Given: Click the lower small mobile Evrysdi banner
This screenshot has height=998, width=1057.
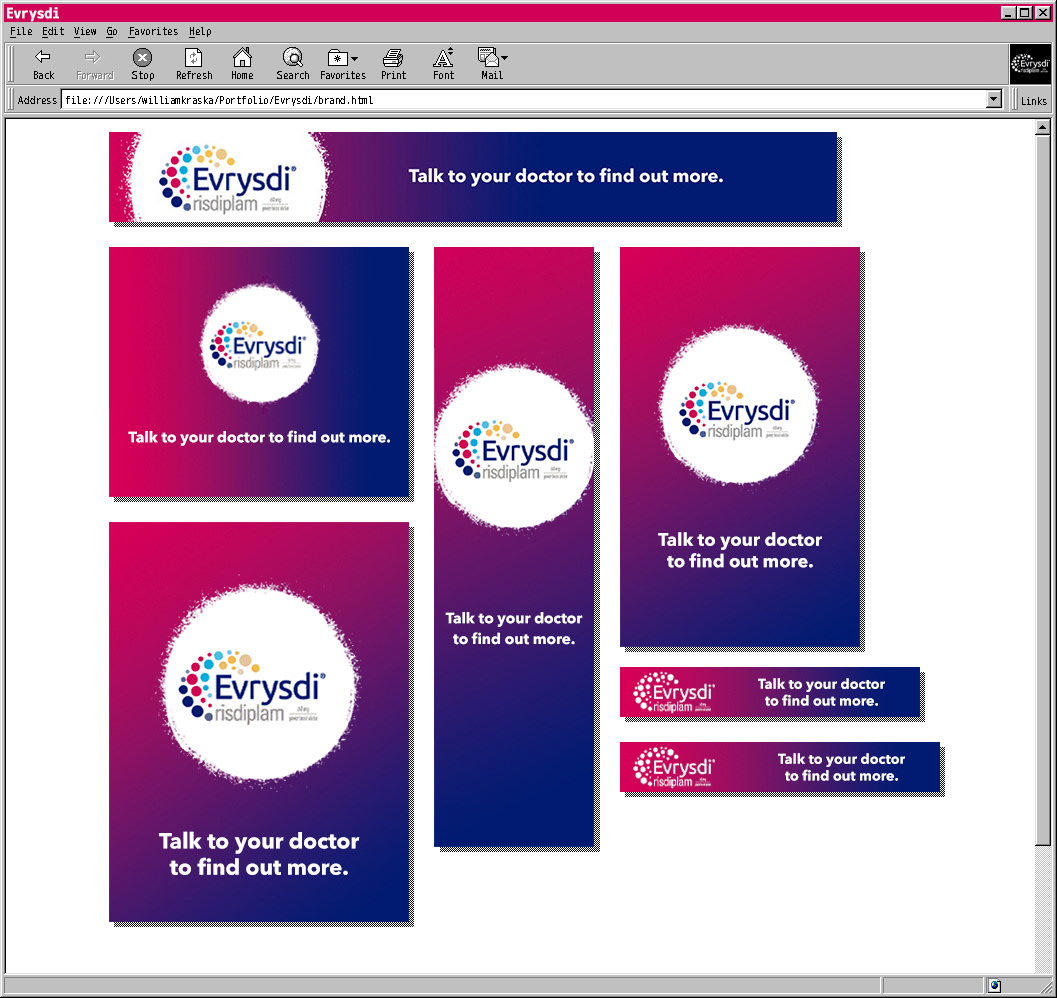Looking at the screenshot, I should pos(780,767).
